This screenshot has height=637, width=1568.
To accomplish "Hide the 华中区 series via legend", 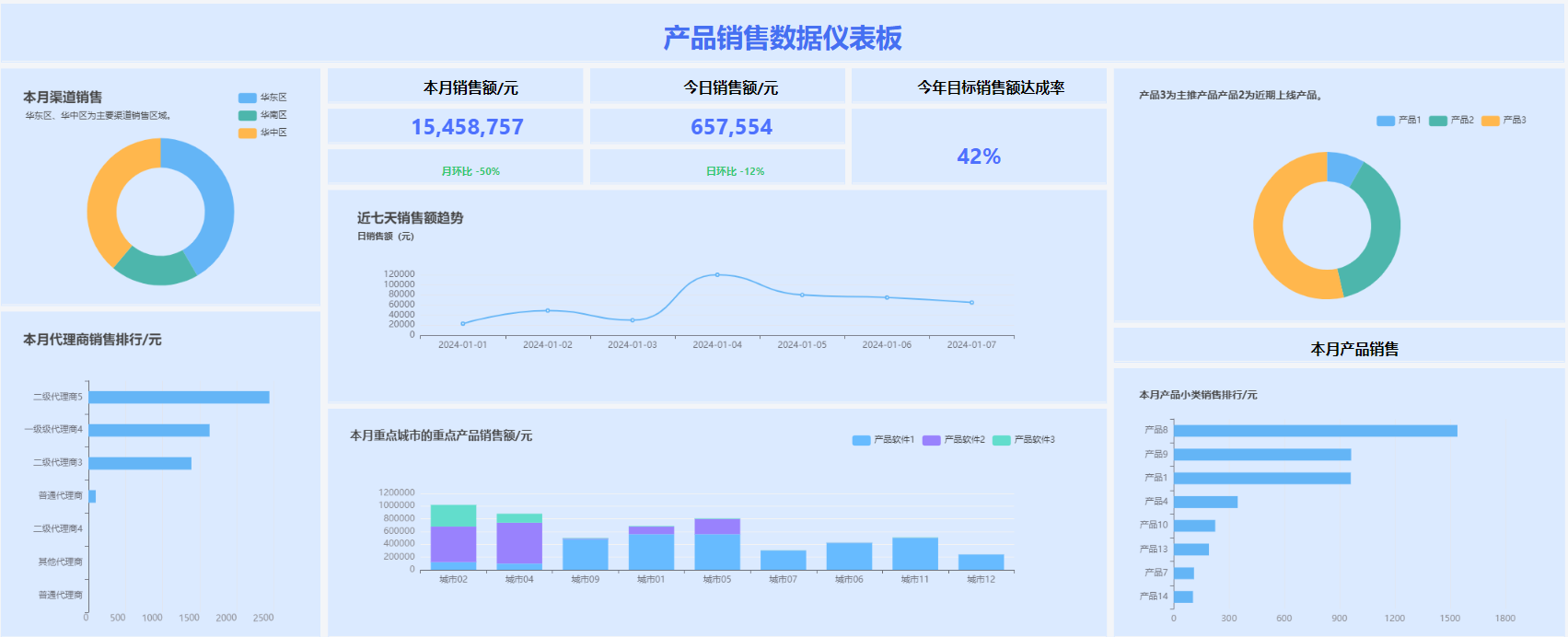I will pyautogui.click(x=262, y=133).
